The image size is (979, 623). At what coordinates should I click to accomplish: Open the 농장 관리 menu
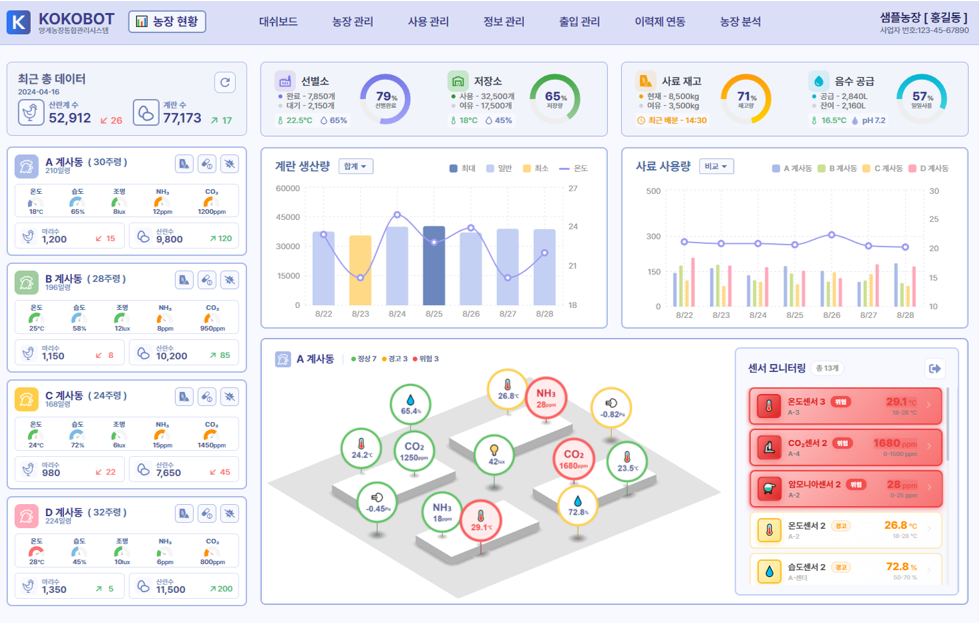(352, 21)
